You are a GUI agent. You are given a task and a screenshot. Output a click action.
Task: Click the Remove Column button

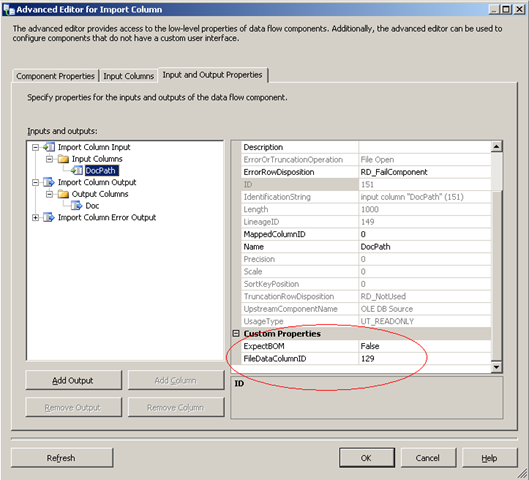(x=176, y=407)
